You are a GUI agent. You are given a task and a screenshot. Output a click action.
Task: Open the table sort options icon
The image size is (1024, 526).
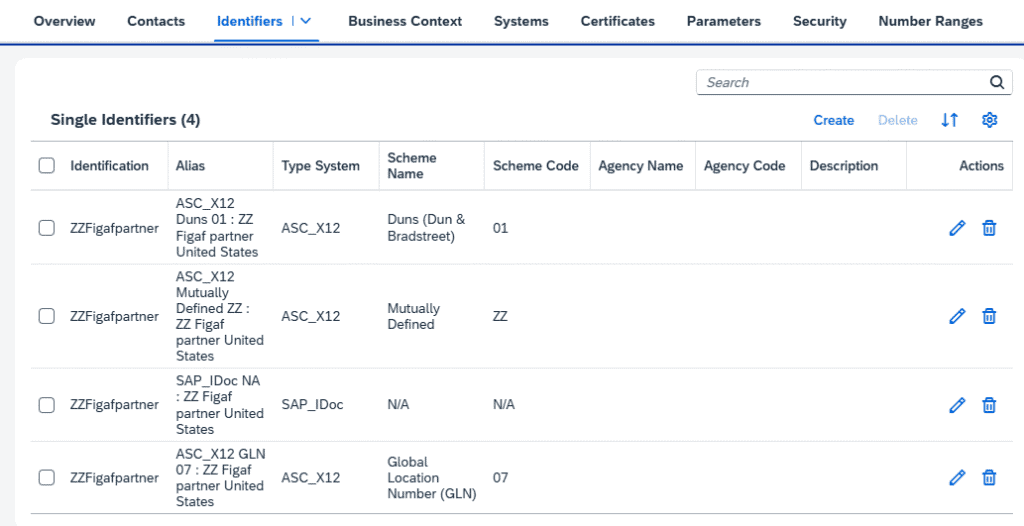coord(950,120)
